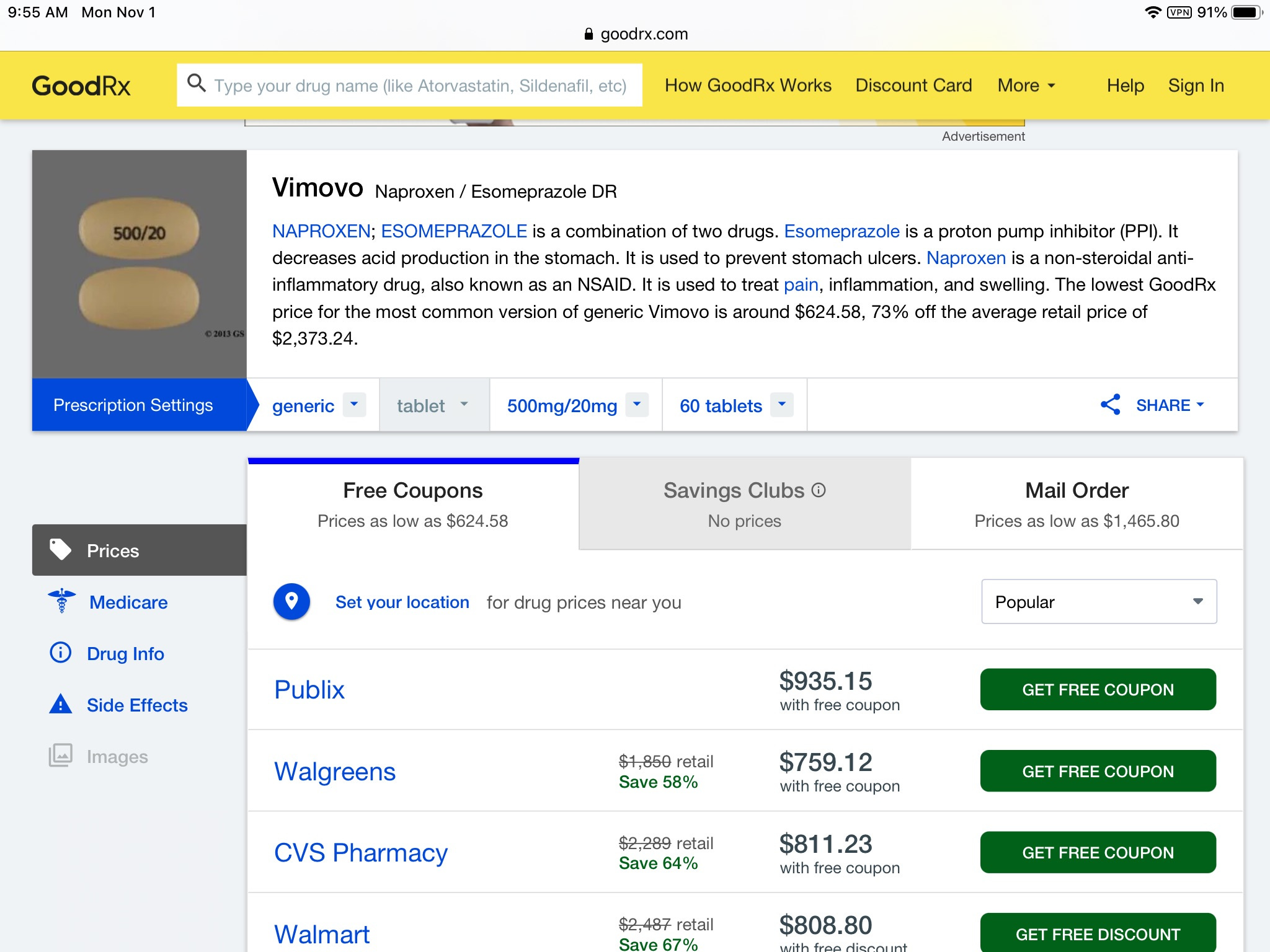The width and height of the screenshot is (1270, 952).
Task: Click the Walmart pharmacy link
Action: (322, 933)
